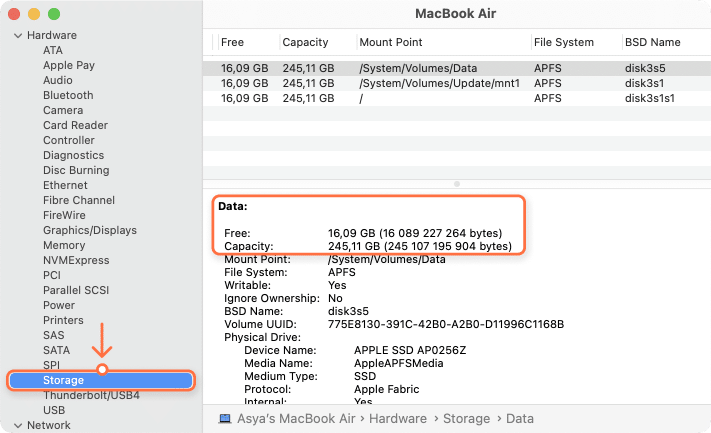Image resolution: width=711 pixels, height=433 pixels.
Task: Select SATA in the sidebar
Action: pos(56,350)
